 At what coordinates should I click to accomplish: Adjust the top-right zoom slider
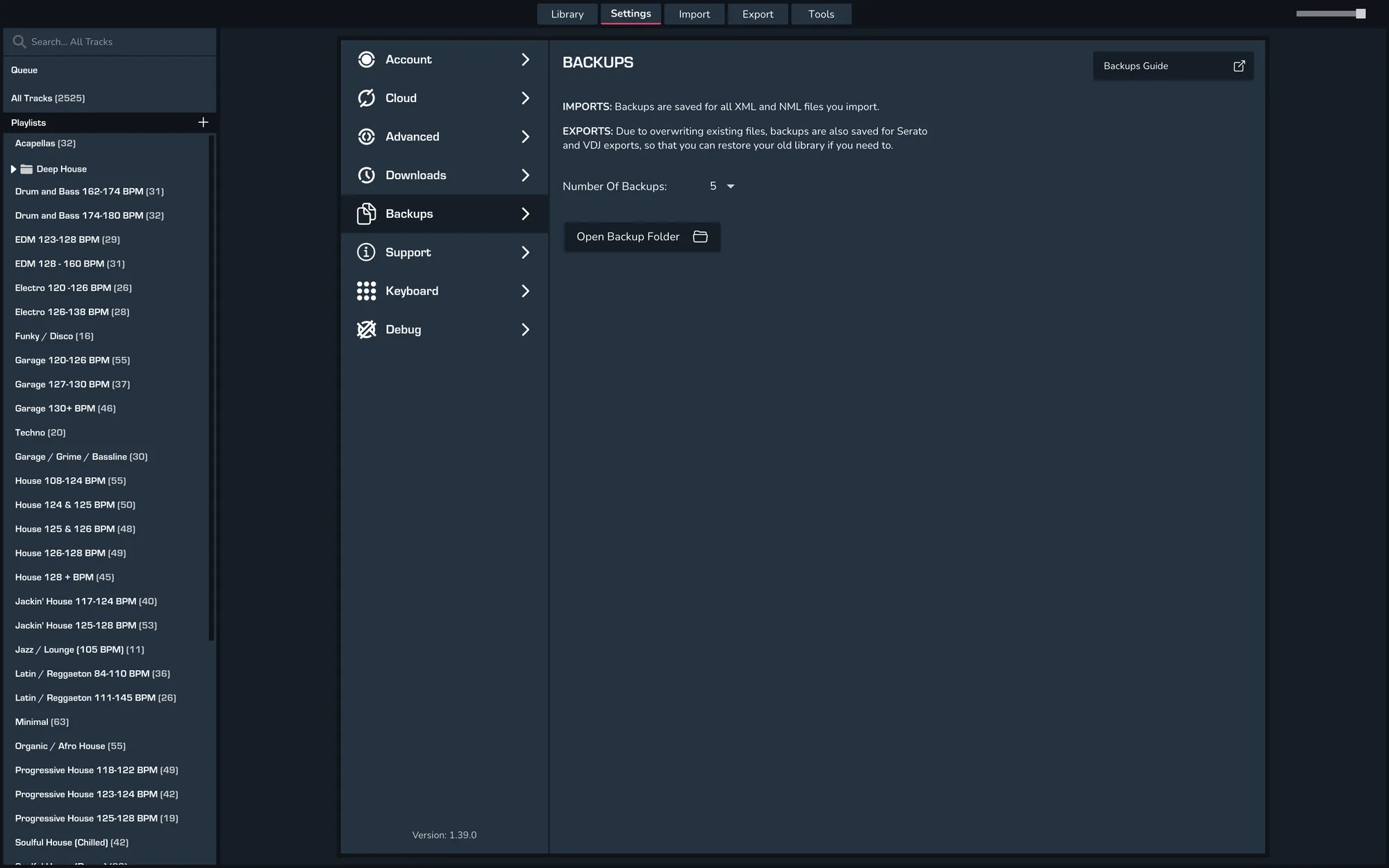(1360, 14)
